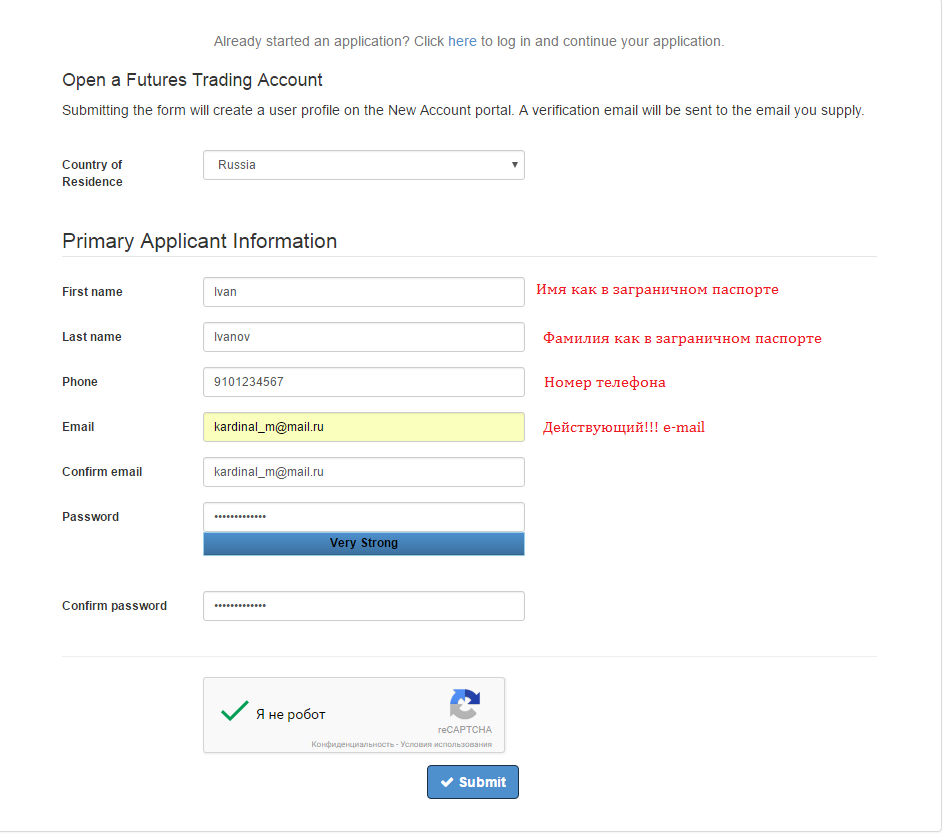
Task: Focus the Confirm email field
Action: tap(364, 472)
